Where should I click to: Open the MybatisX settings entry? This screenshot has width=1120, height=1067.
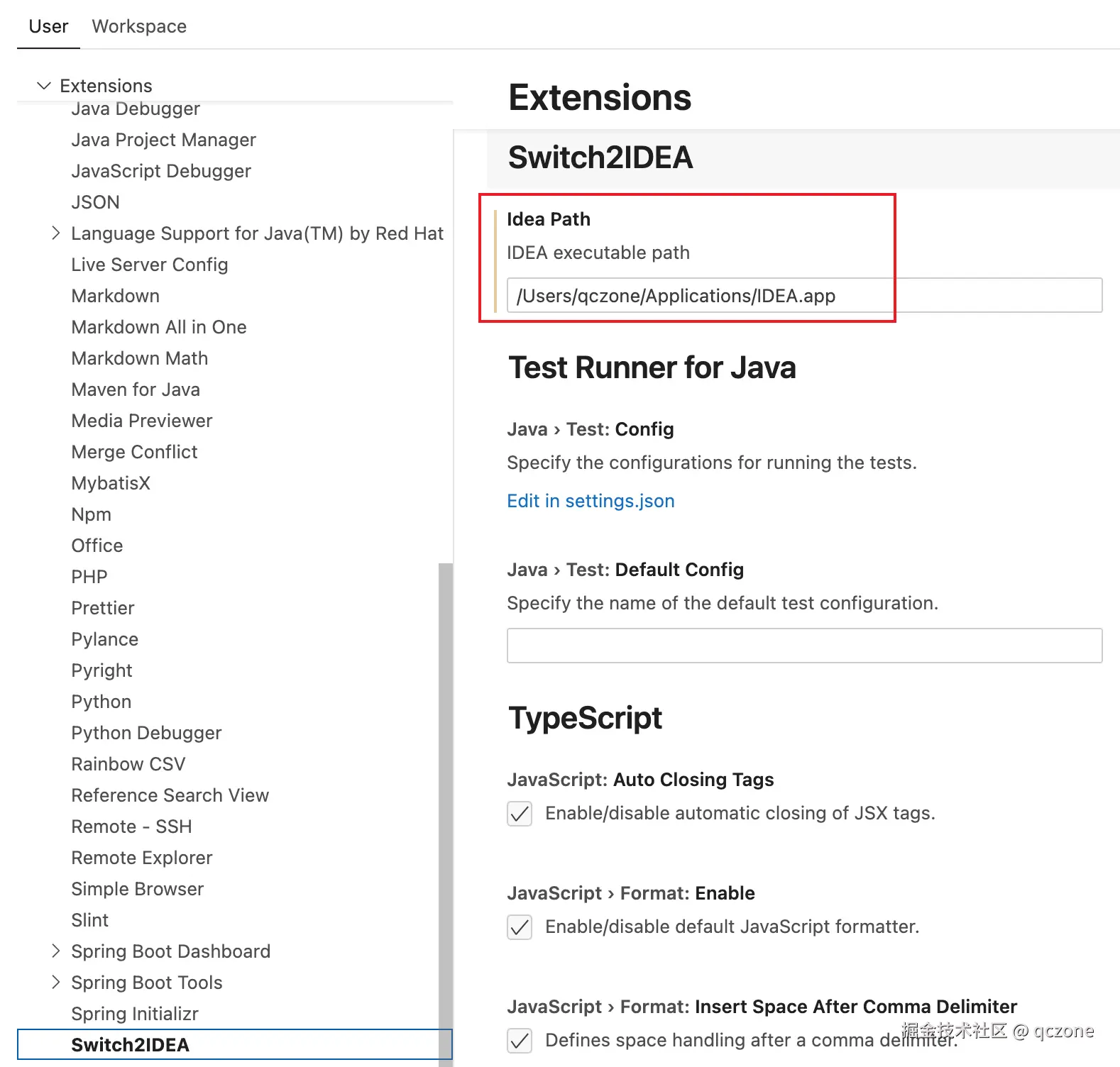tap(111, 483)
